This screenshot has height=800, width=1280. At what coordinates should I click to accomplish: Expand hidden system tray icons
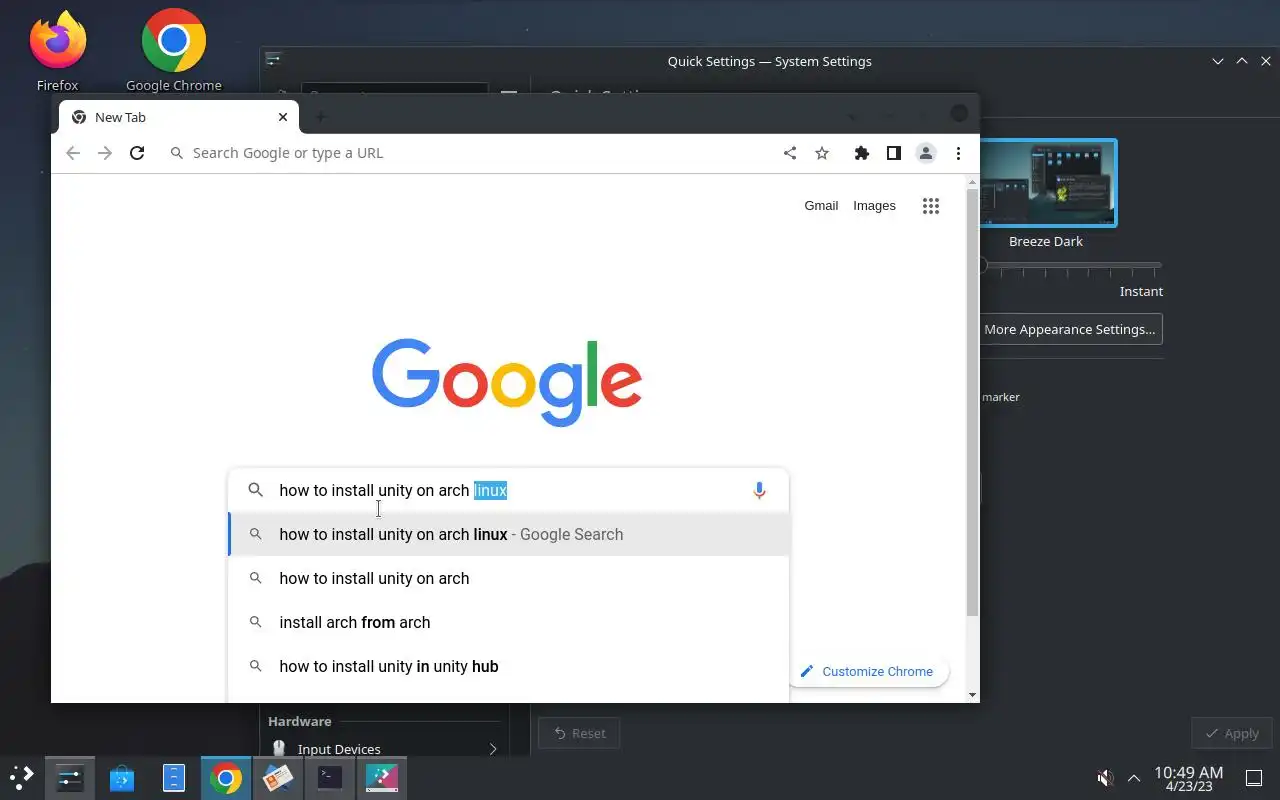click(x=1134, y=778)
